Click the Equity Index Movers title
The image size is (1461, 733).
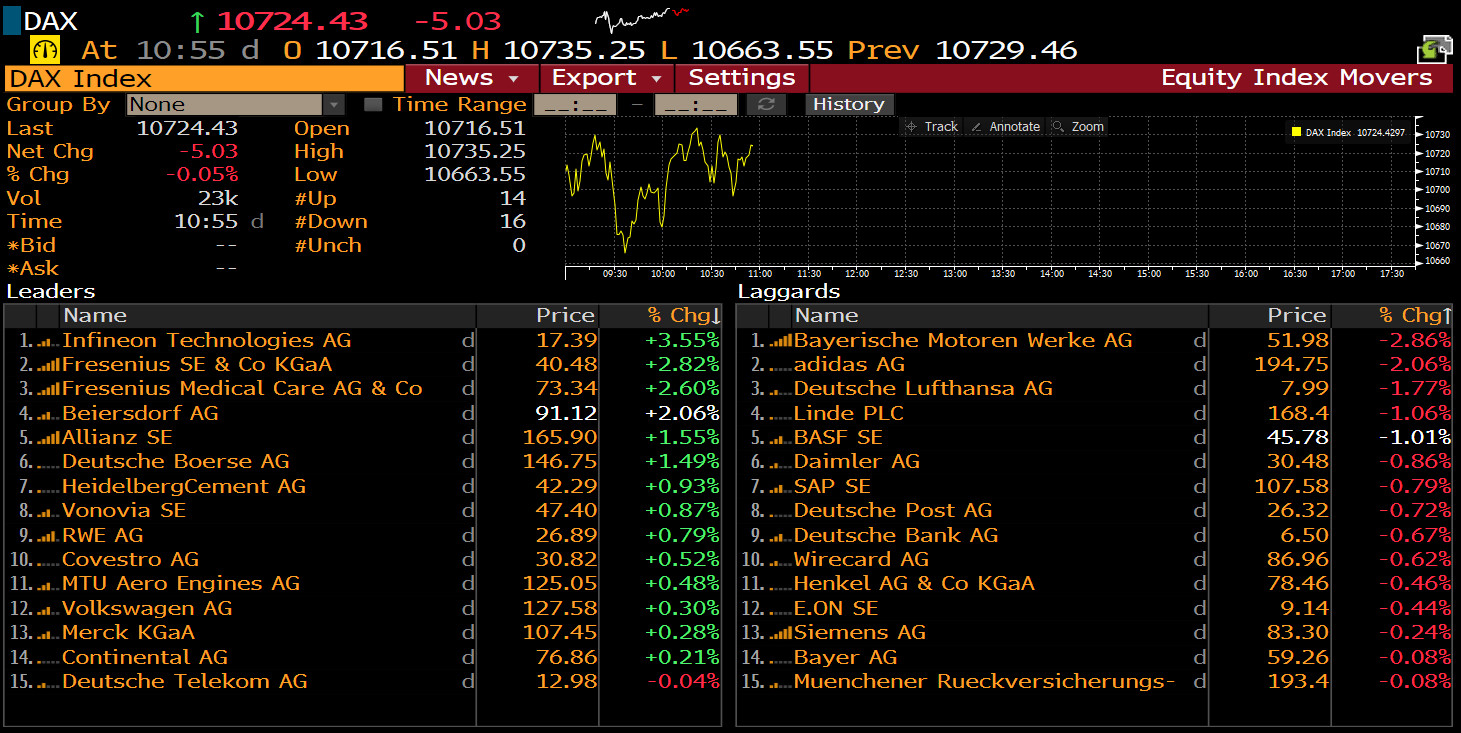point(1296,78)
